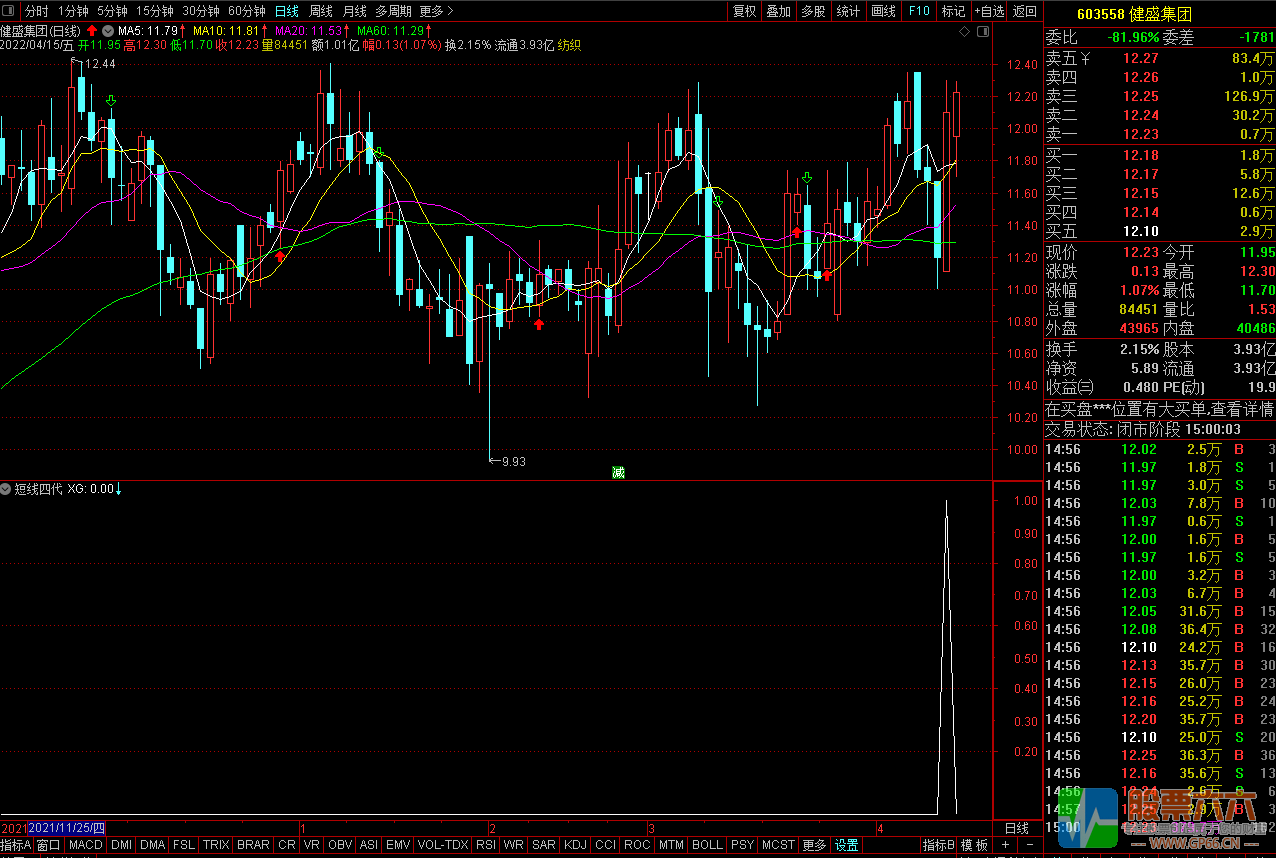
Task: Open 更多 indicators in bottom bar
Action: click(815, 845)
